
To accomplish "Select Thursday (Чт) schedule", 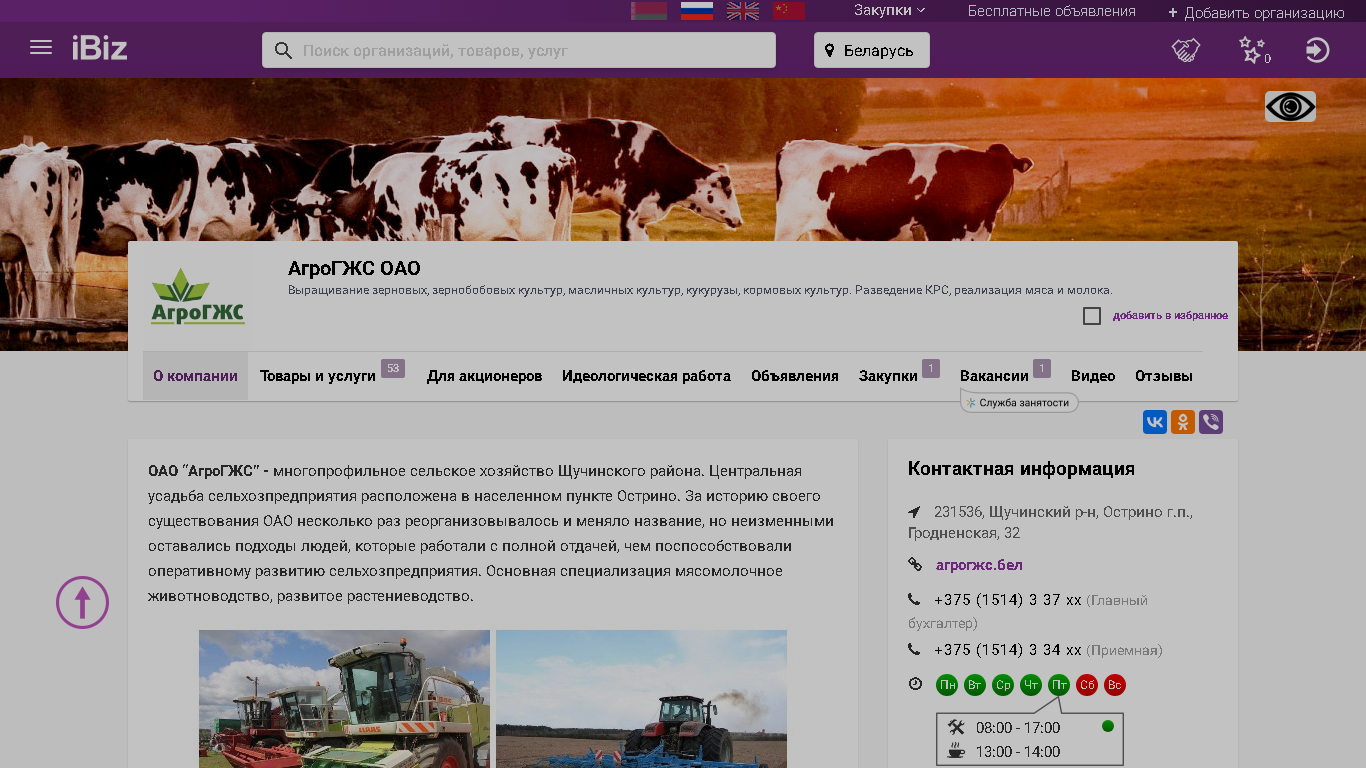I will click(1031, 685).
